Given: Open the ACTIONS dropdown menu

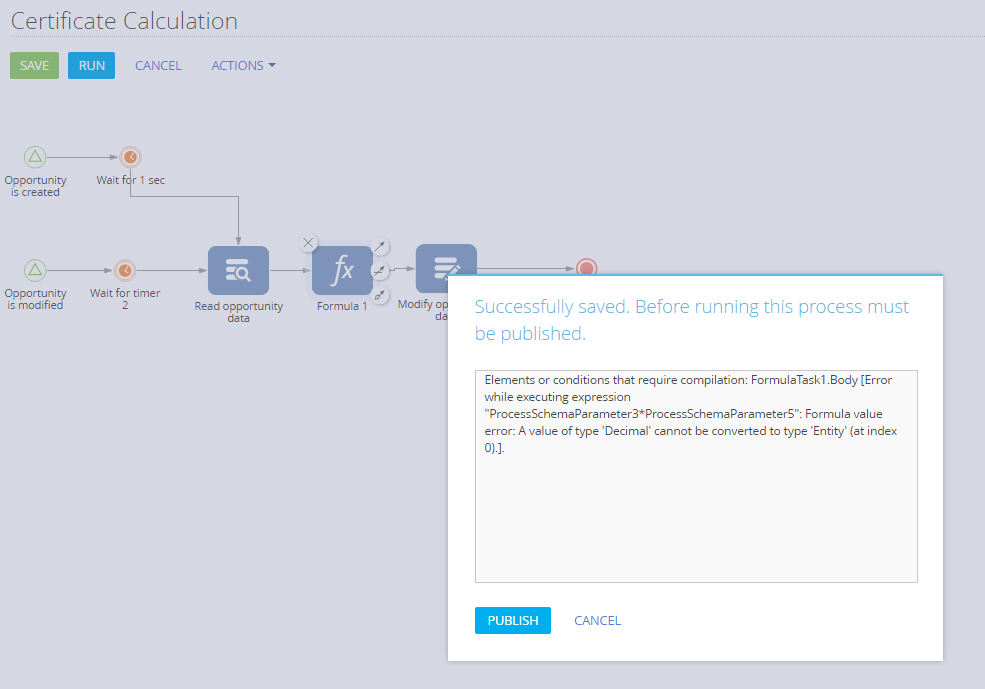Looking at the screenshot, I should [243, 65].
